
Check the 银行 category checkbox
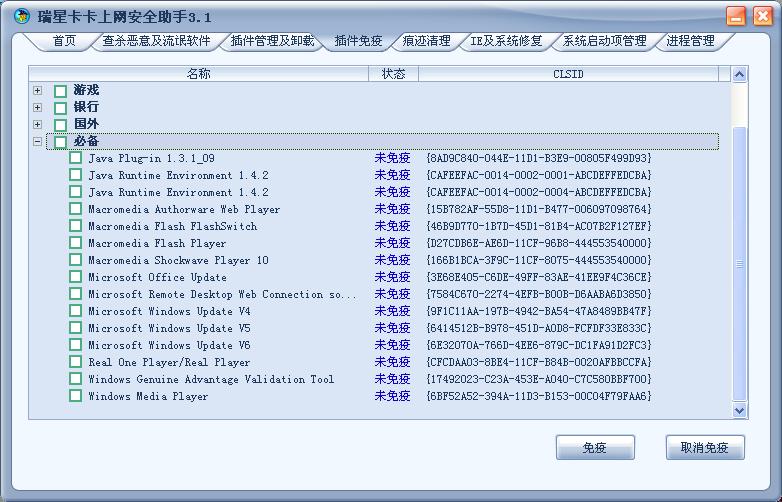coord(60,108)
